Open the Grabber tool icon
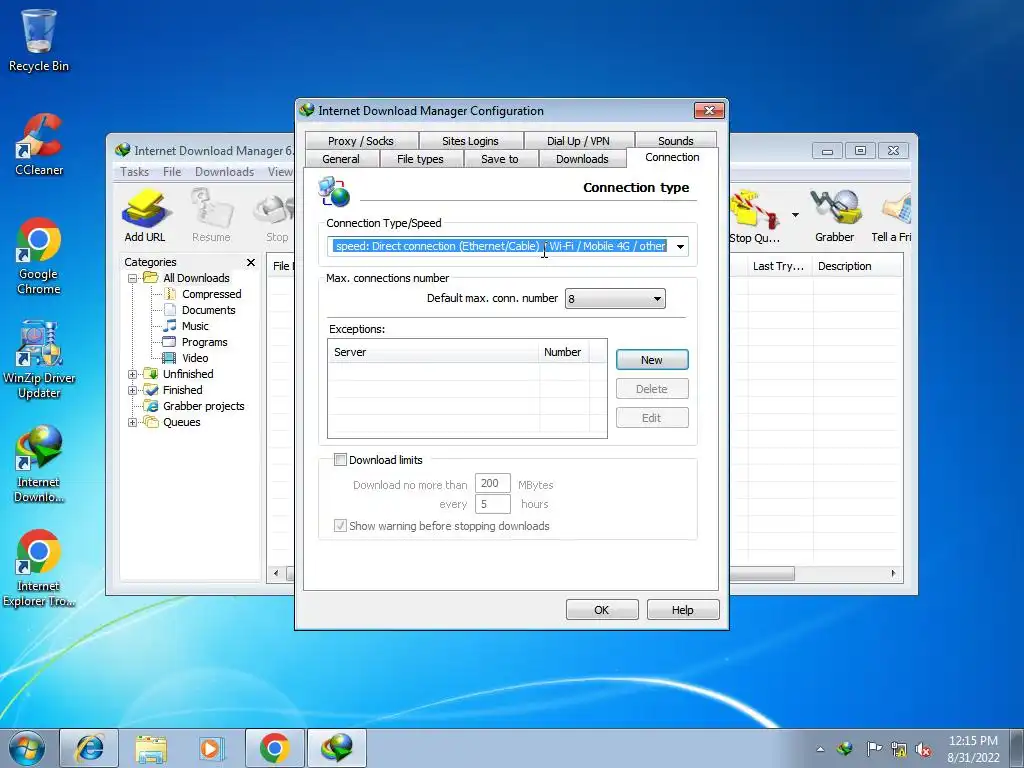The width and height of the screenshot is (1024, 768). point(834,216)
